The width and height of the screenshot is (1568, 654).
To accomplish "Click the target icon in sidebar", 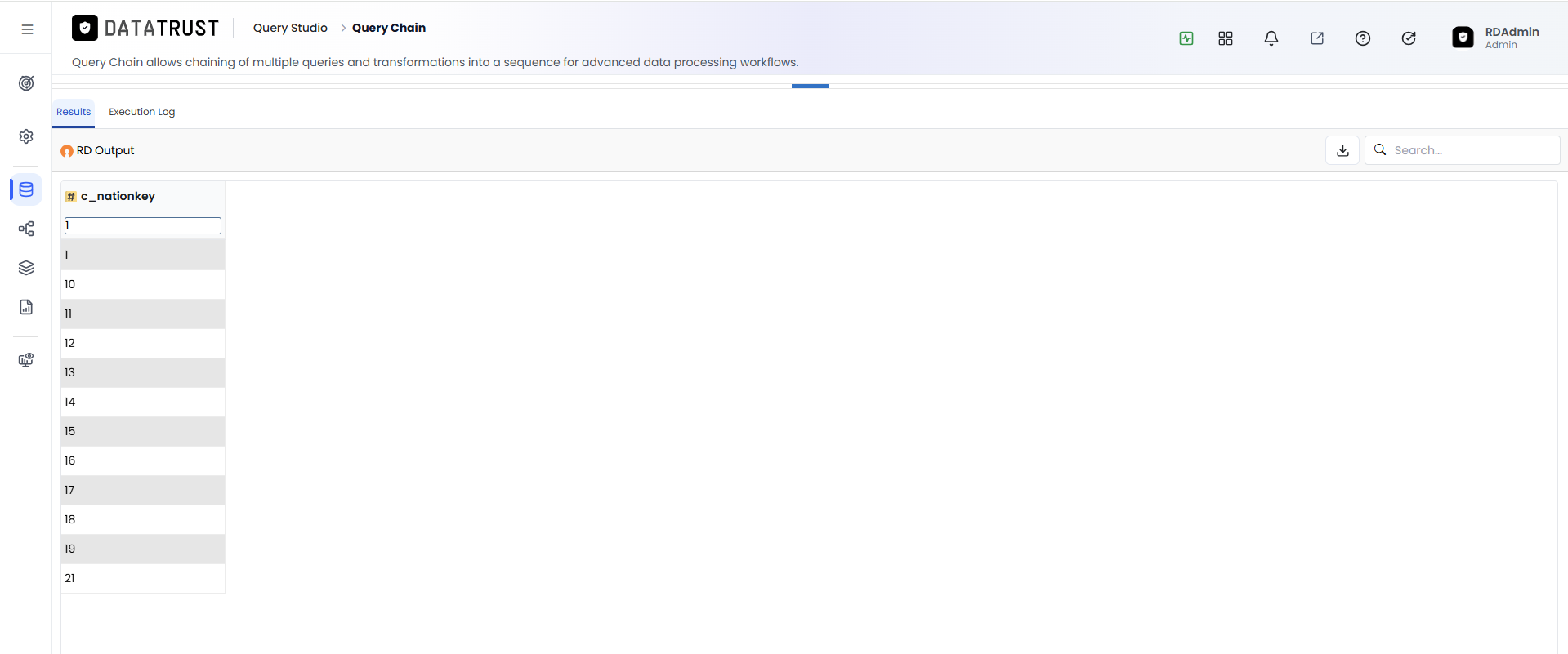I will click(26, 83).
